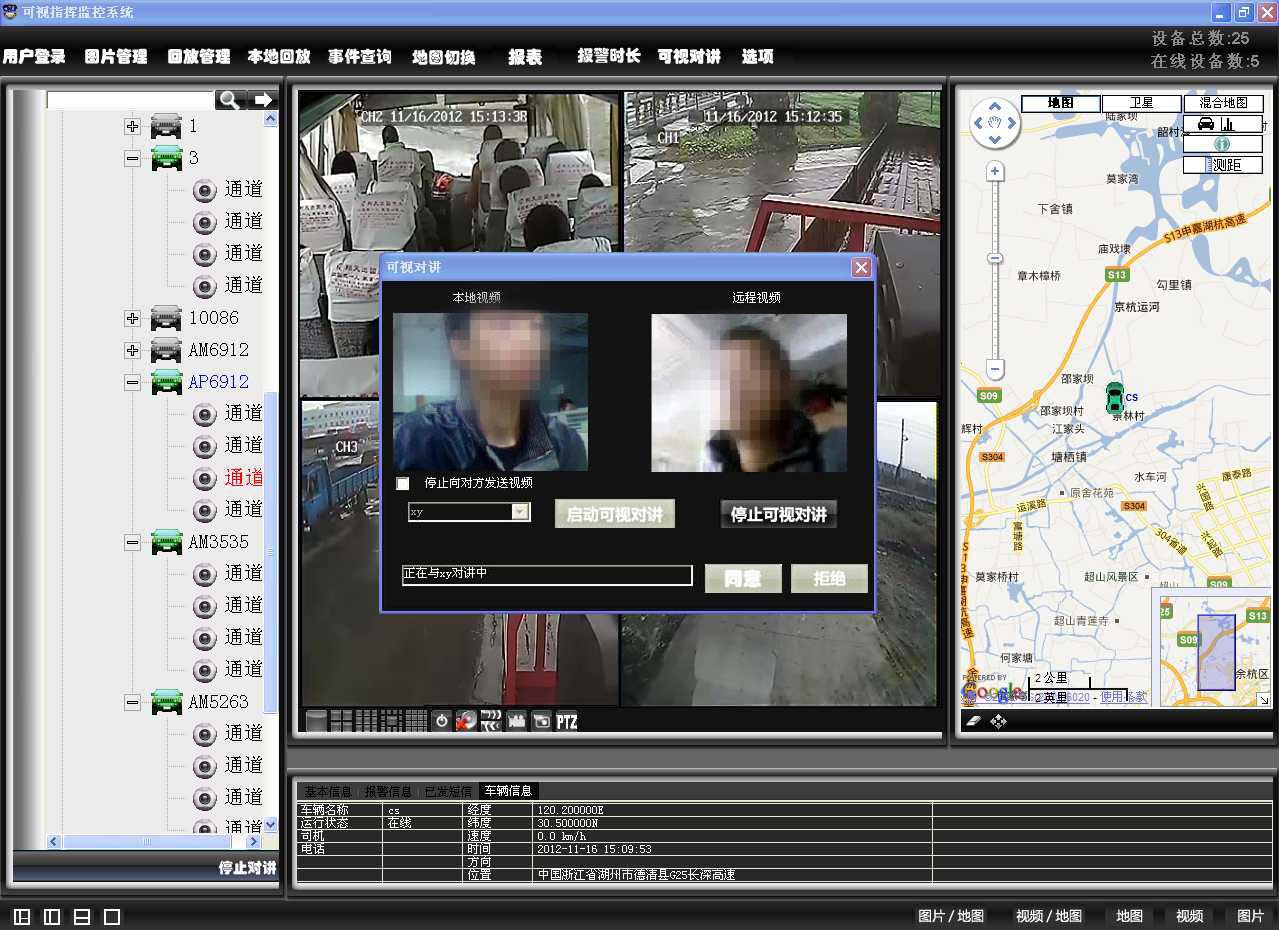1279x930 pixels.
Task: Click the map pan hand control
Action: pyautogui.click(x=995, y=124)
